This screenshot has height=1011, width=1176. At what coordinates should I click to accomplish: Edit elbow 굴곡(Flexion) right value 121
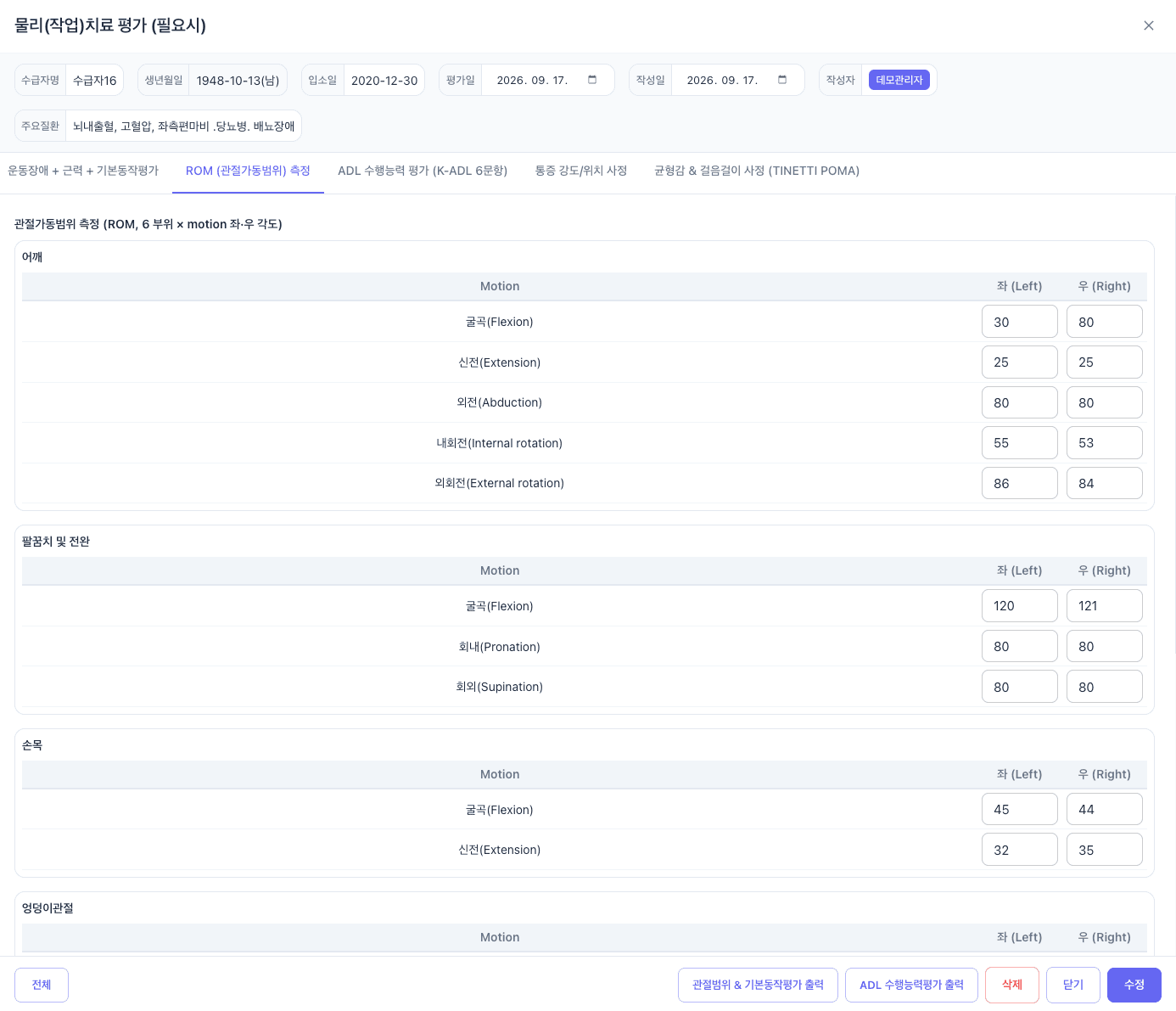click(1105, 606)
